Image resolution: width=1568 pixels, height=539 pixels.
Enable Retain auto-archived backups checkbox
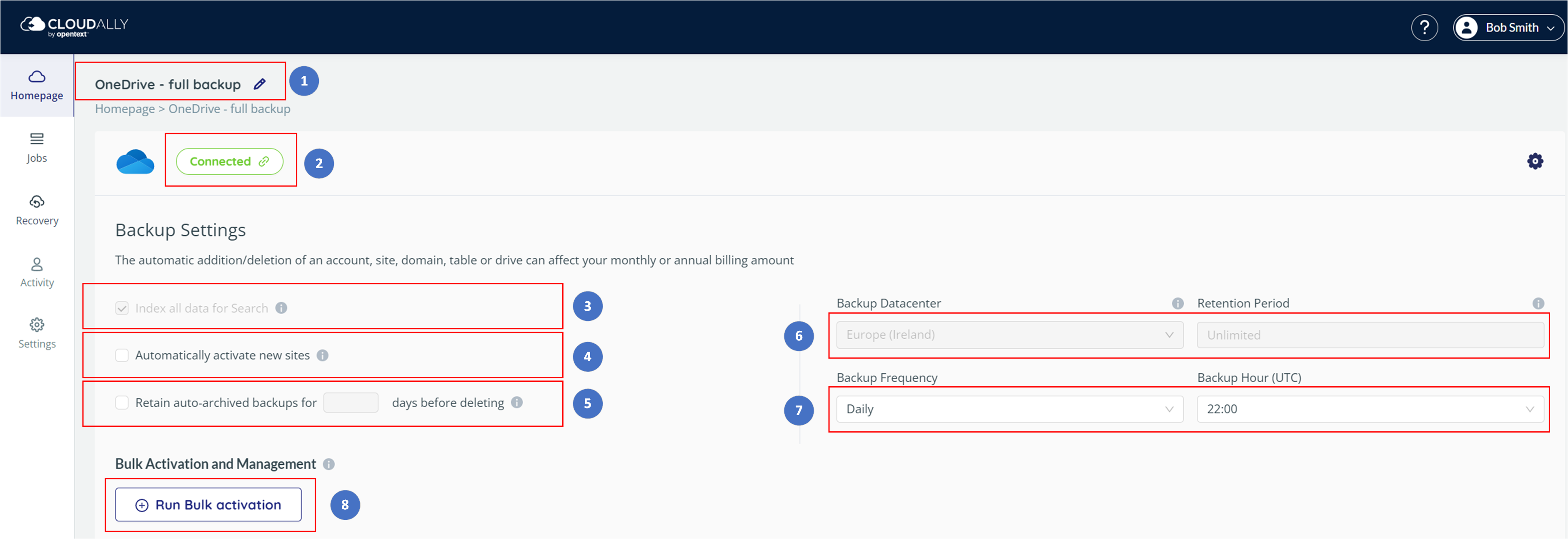tap(122, 403)
